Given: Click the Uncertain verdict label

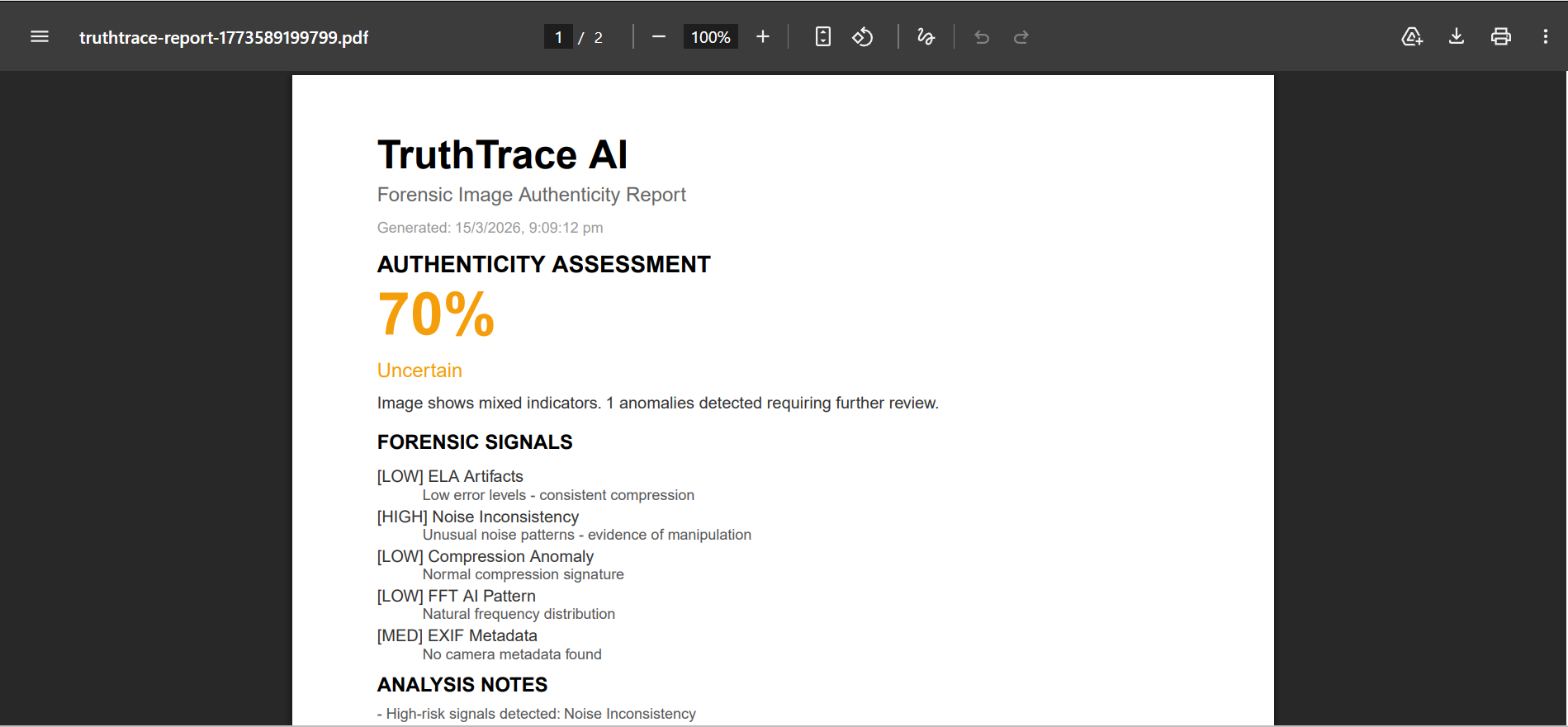Looking at the screenshot, I should (x=419, y=371).
